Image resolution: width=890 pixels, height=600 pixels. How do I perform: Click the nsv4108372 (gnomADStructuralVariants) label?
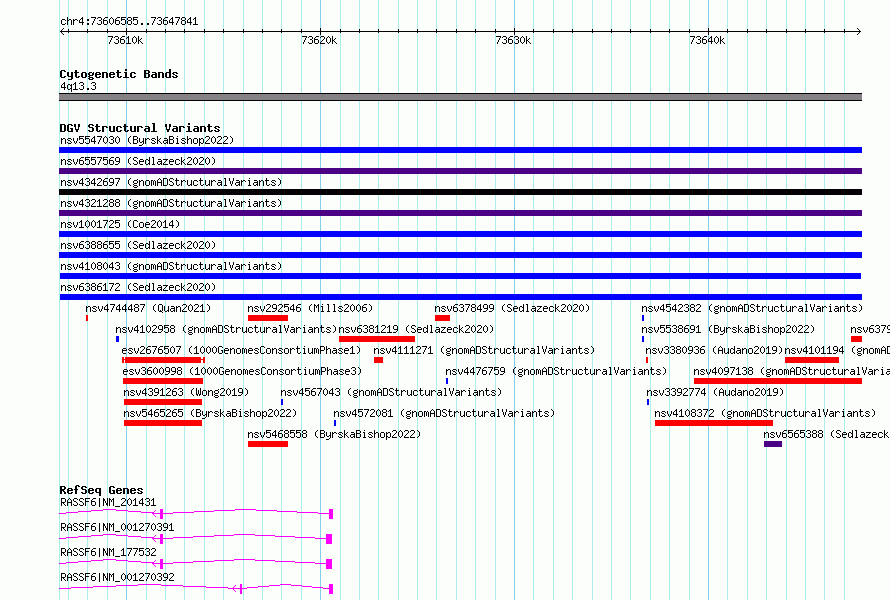(765, 413)
